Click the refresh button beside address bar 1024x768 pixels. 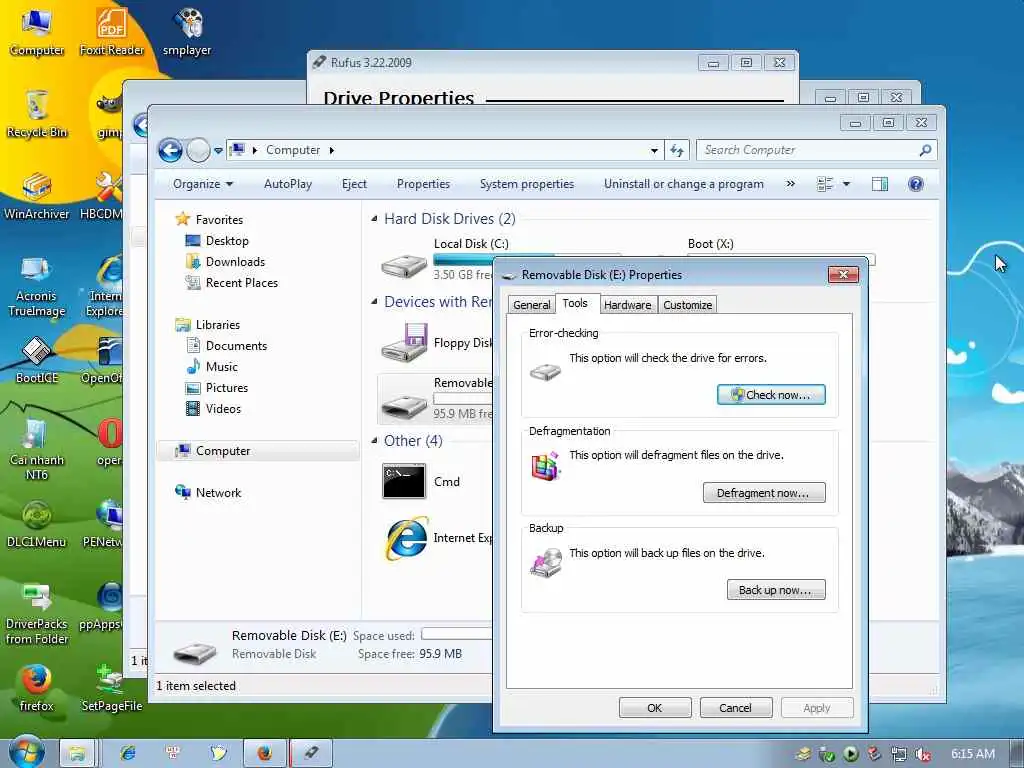click(x=677, y=150)
